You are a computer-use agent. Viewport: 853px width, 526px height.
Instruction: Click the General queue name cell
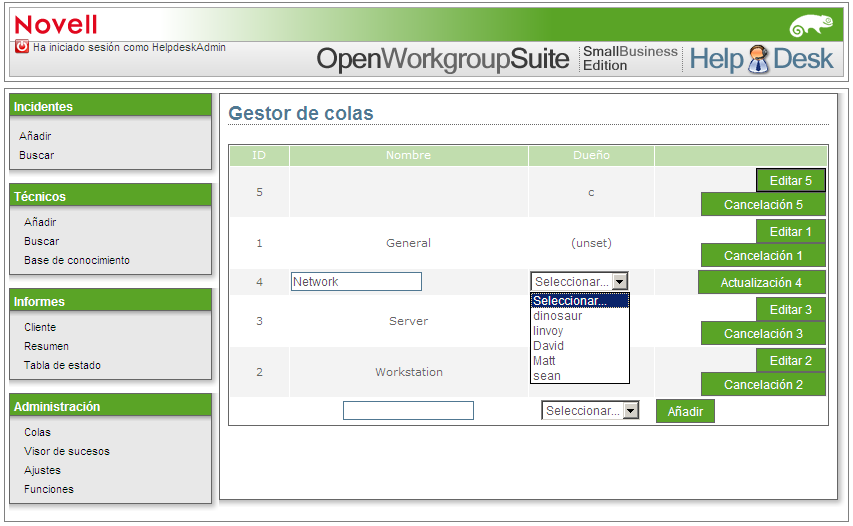point(409,243)
